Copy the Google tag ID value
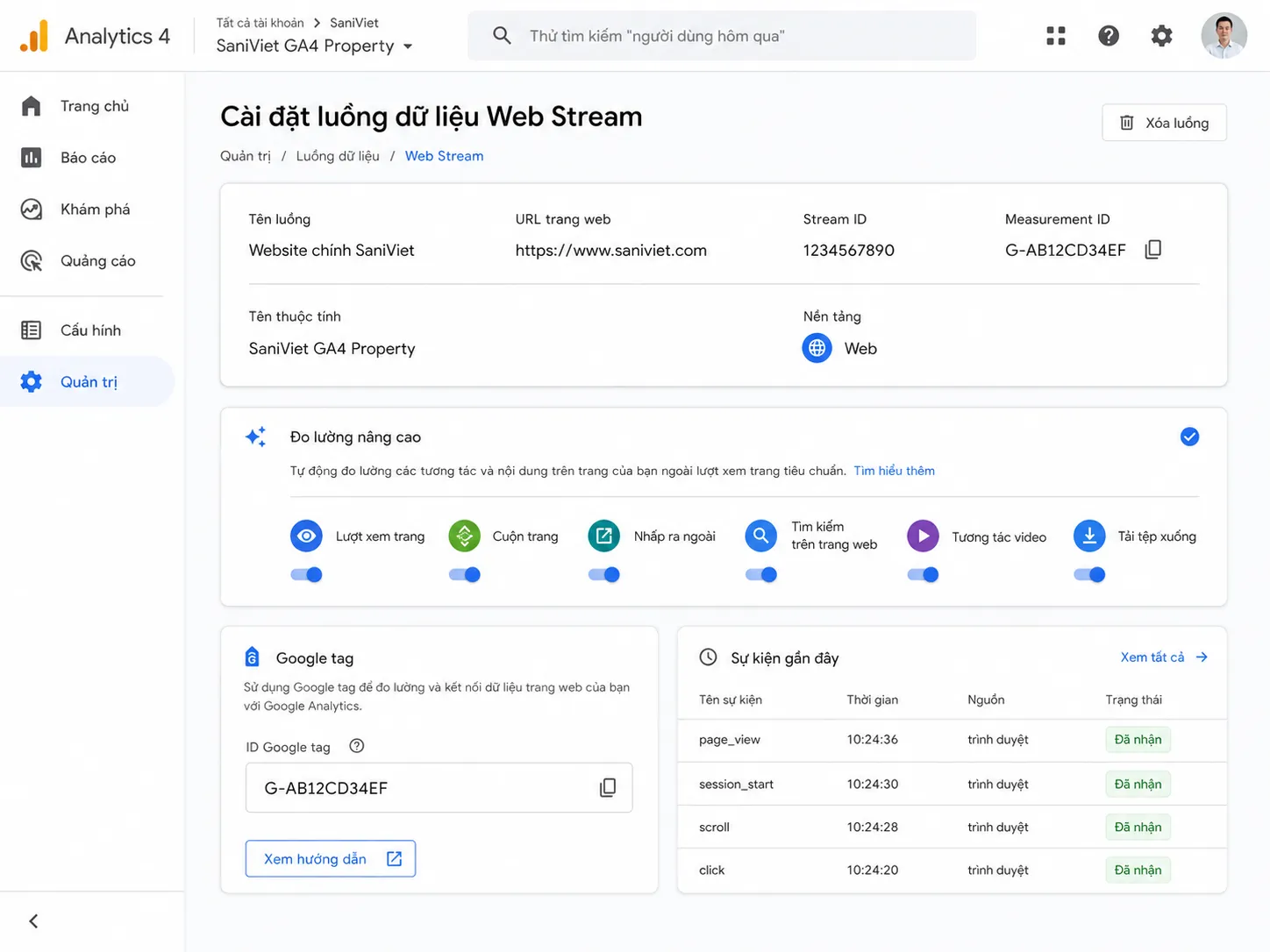Screen dimensions: 1270x952 608,787
